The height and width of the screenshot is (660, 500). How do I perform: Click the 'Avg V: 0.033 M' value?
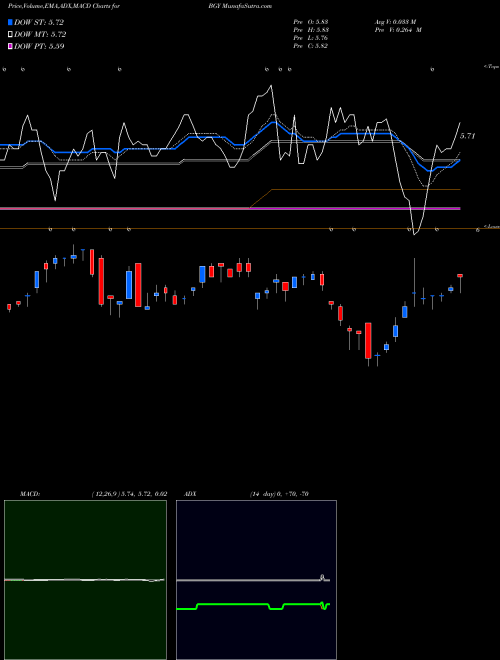(x=395, y=22)
